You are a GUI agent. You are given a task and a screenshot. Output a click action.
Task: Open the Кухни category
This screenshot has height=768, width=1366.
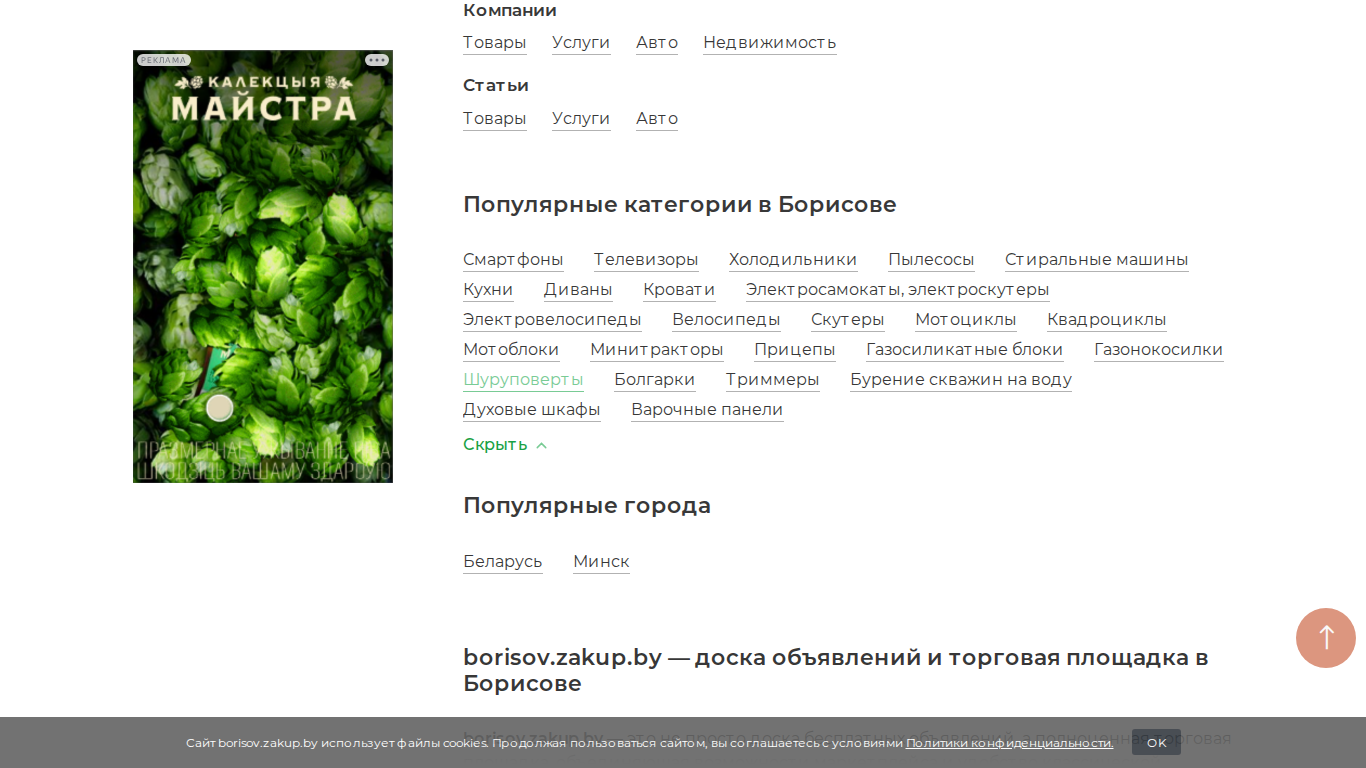click(x=488, y=290)
